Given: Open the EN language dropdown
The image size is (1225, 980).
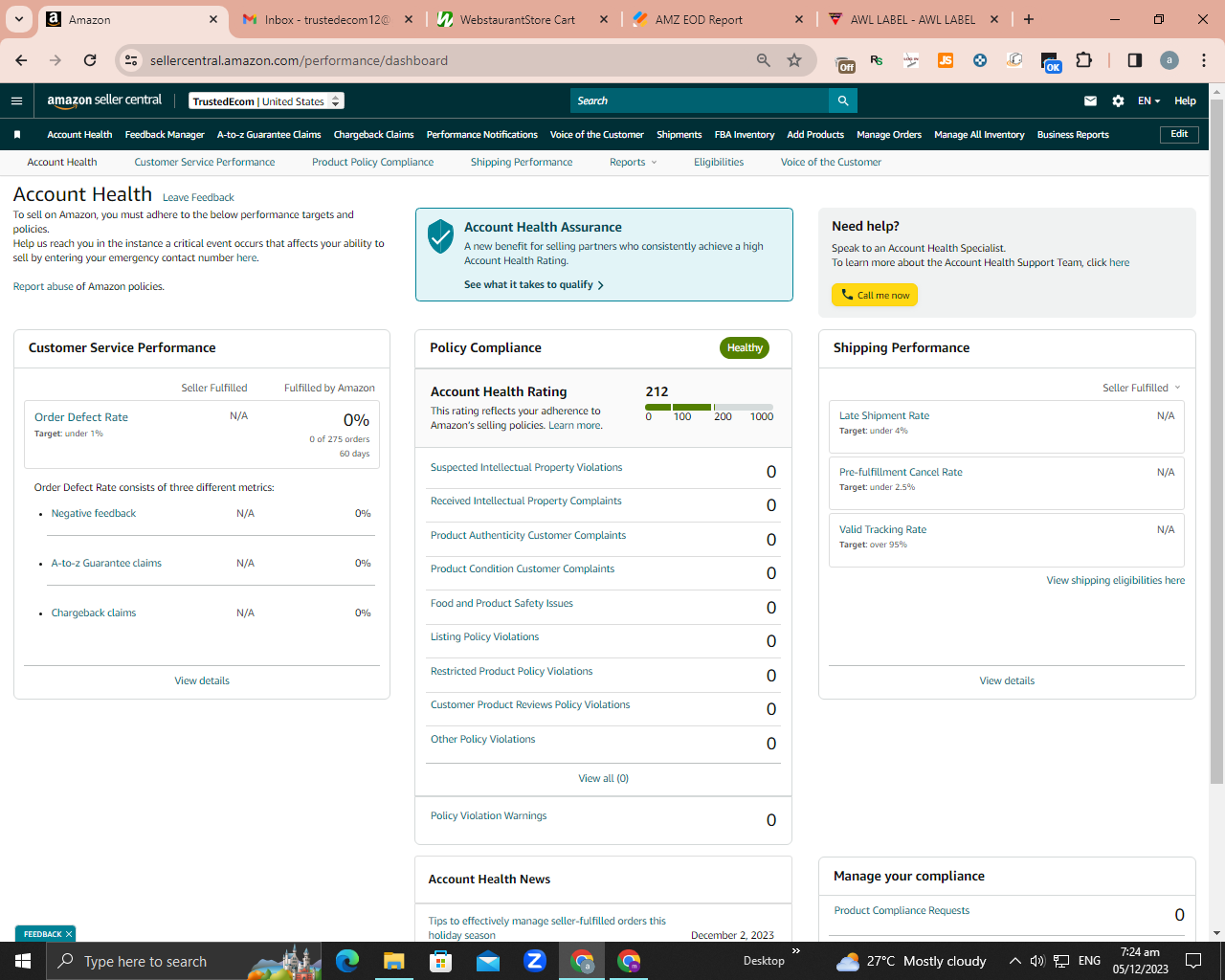Looking at the screenshot, I should pos(1148,100).
